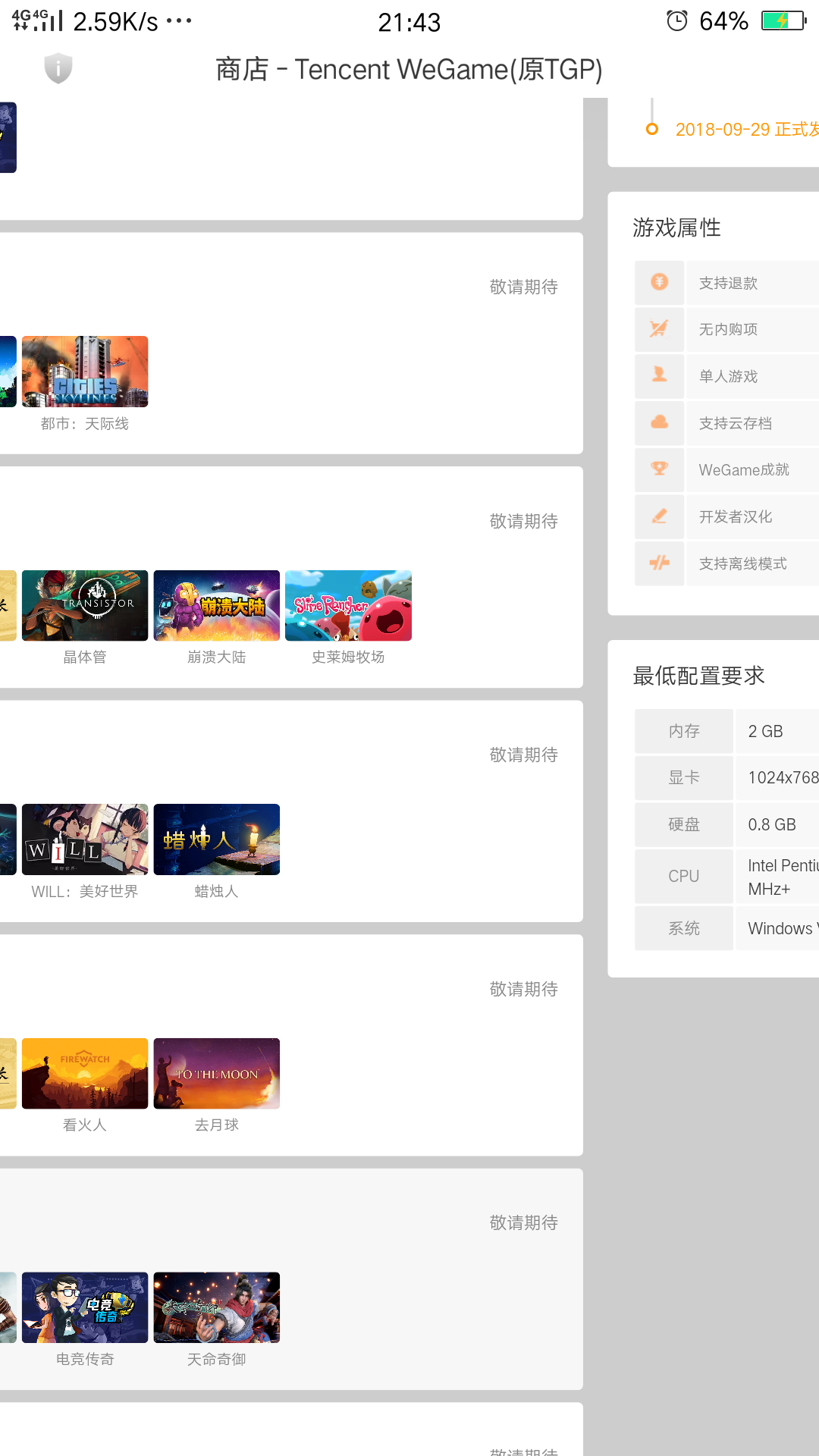Tap the 硬盘 0.8 GB requirement value
The width and height of the screenshot is (819, 1456).
pos(772,824)
